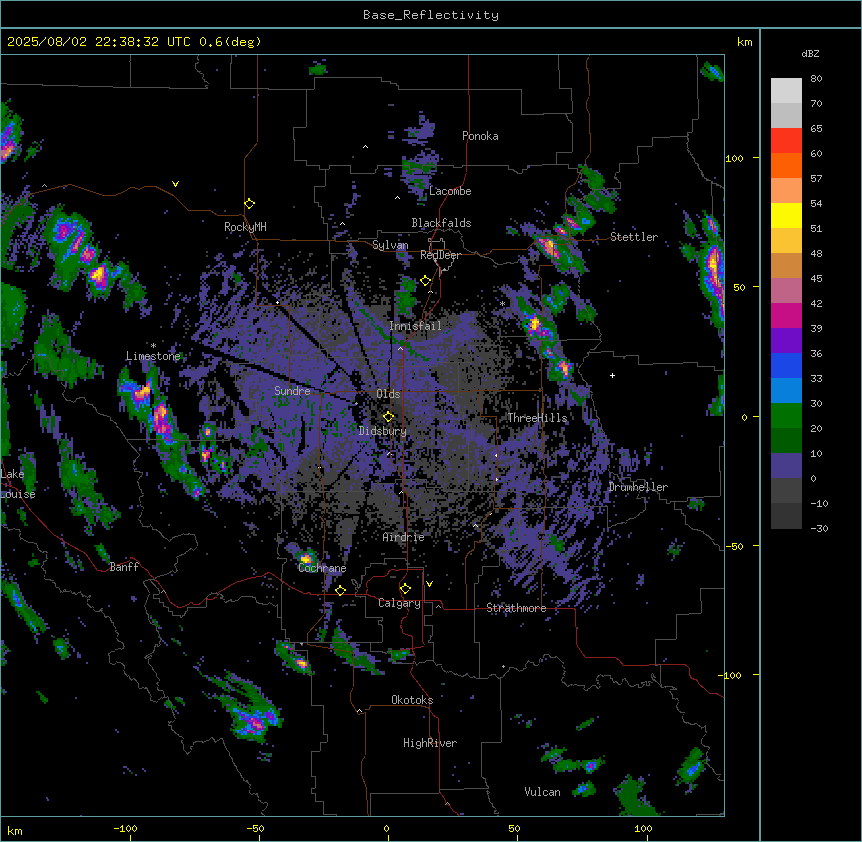Screen dimensions: 862x842
Task: Click the HighRiver label
Action: click(430, 743)
